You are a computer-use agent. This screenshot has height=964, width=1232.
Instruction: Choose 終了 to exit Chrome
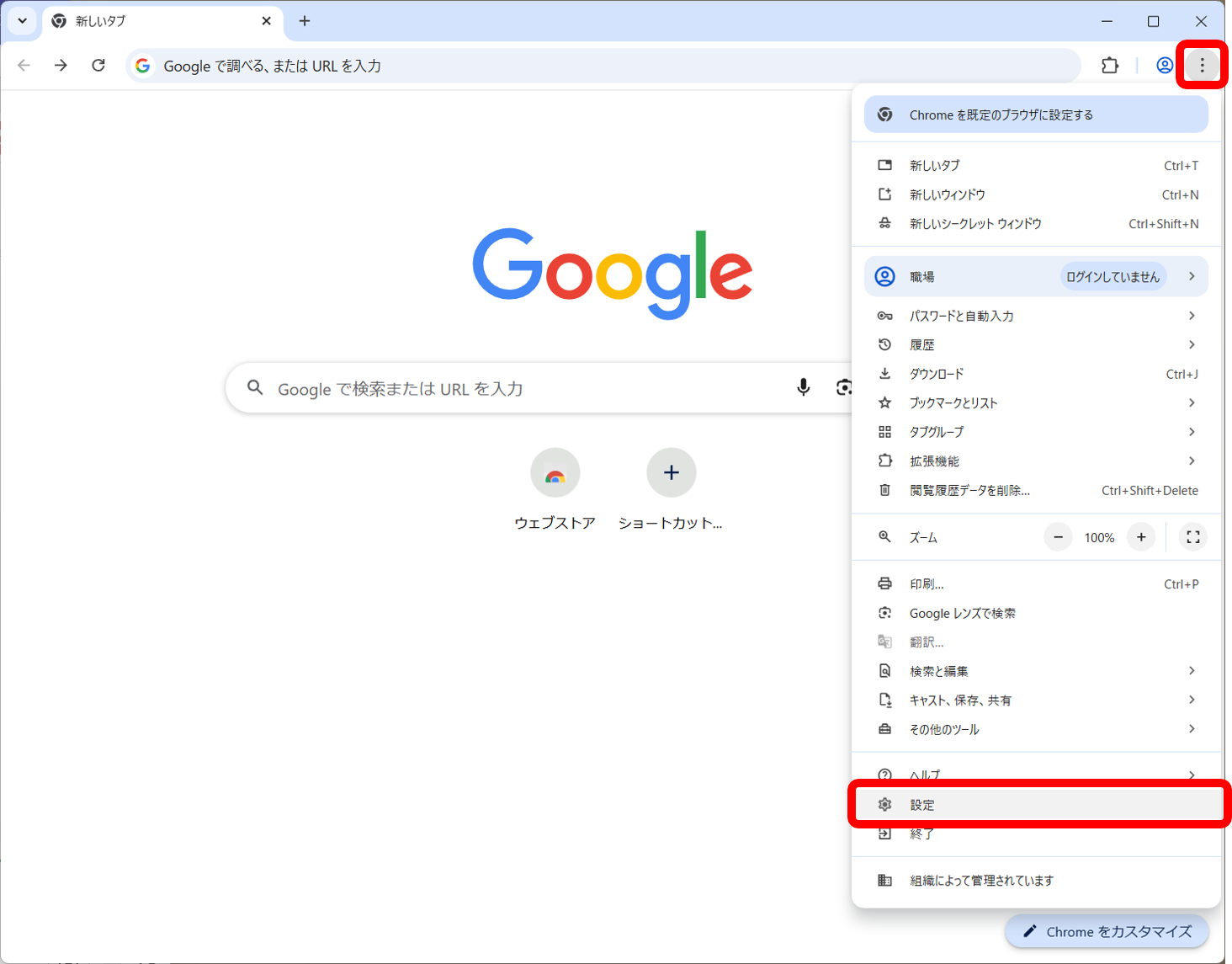[1036, 834]
